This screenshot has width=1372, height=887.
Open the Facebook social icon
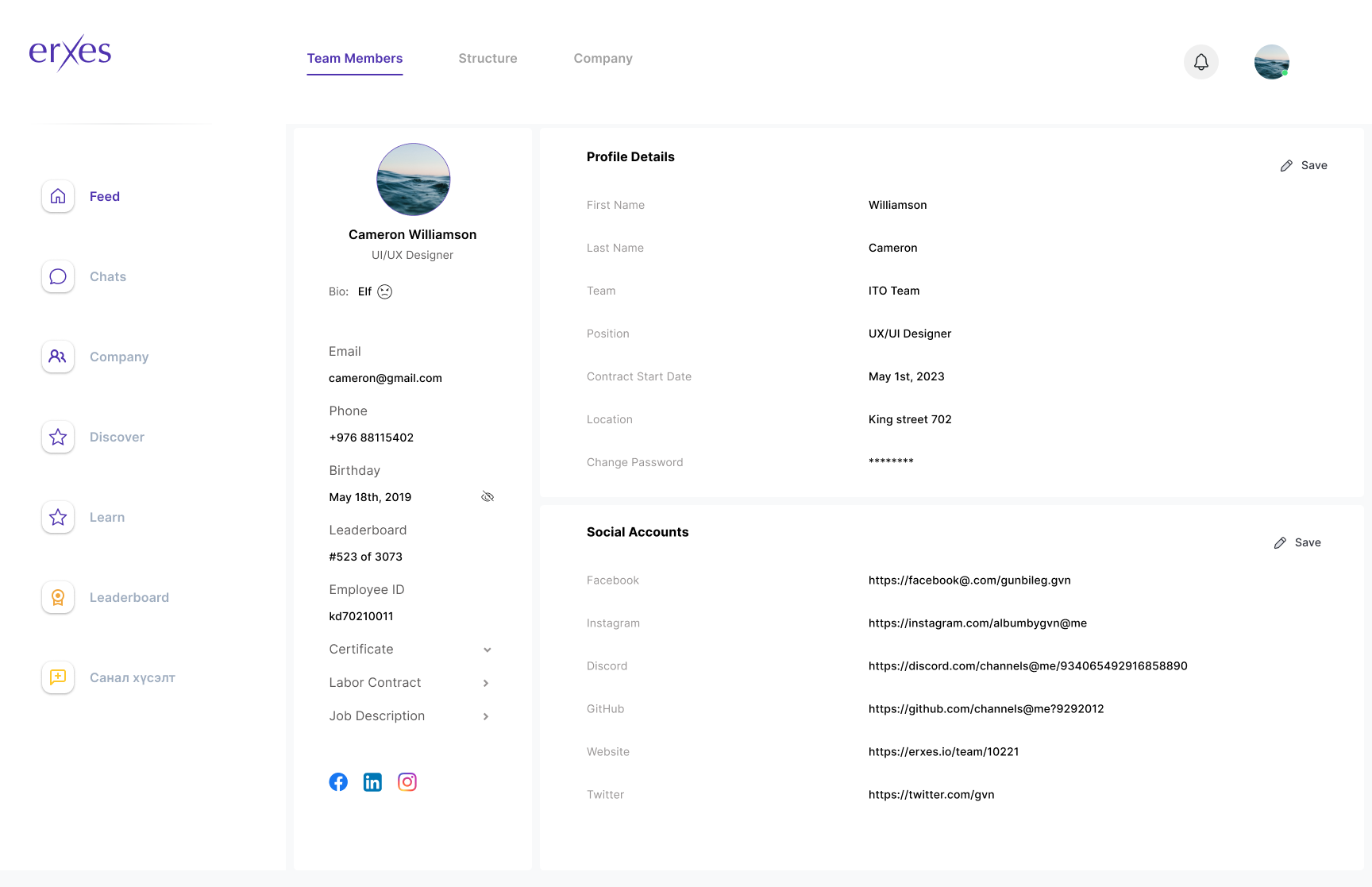(x=338, y=782)
